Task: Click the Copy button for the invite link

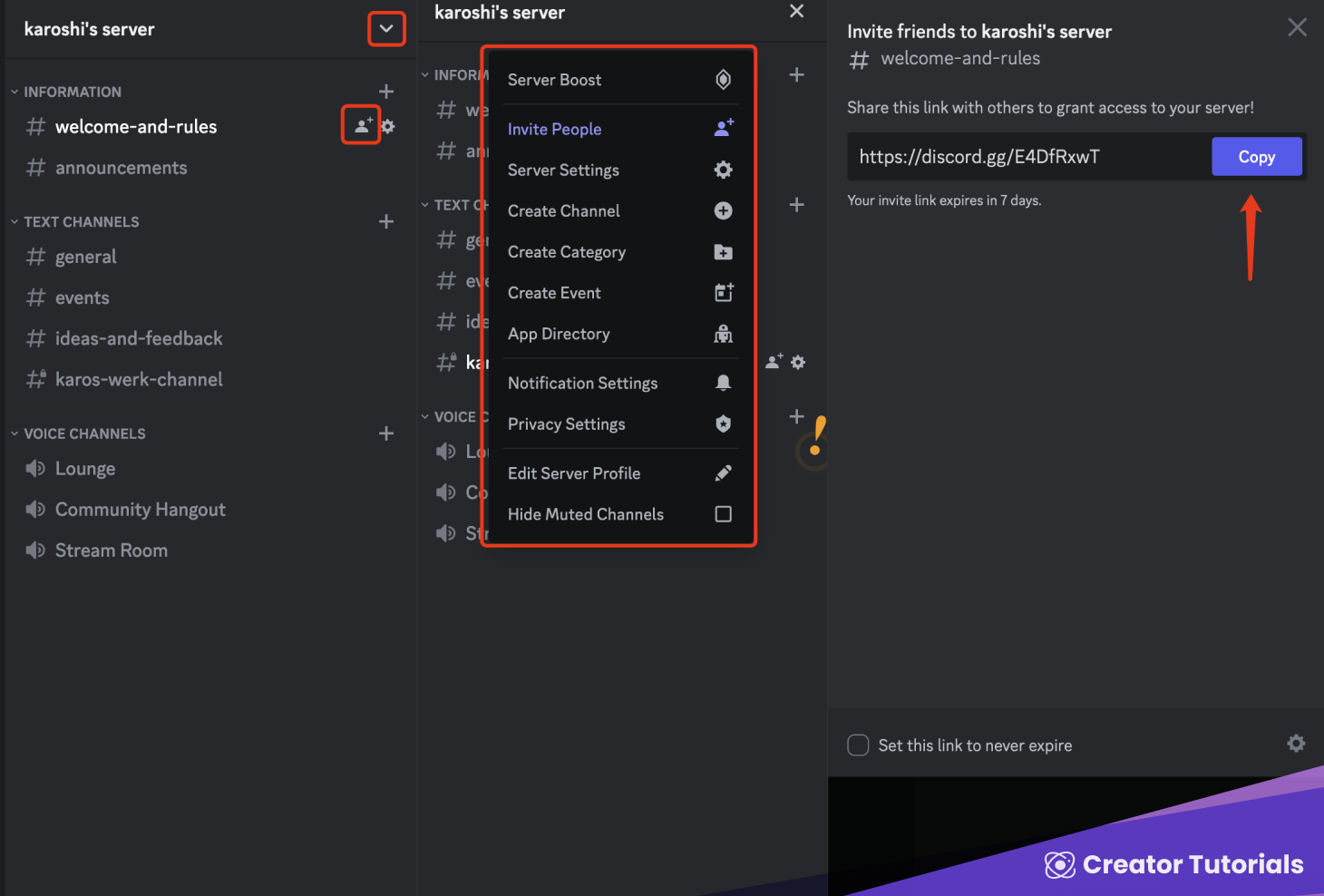Action: 1256,156
